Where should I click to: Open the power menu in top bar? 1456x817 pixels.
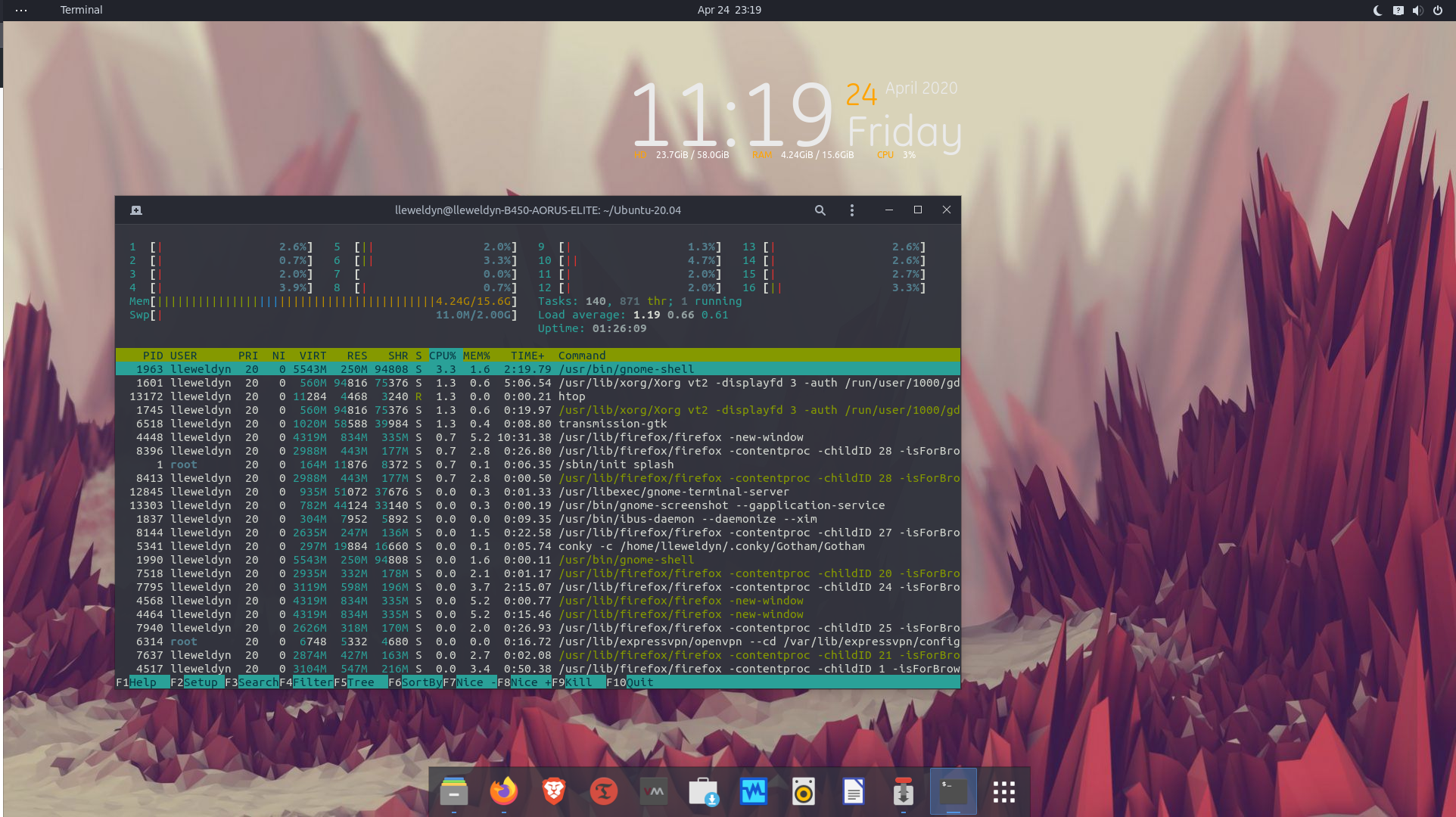coord(1437,11)
